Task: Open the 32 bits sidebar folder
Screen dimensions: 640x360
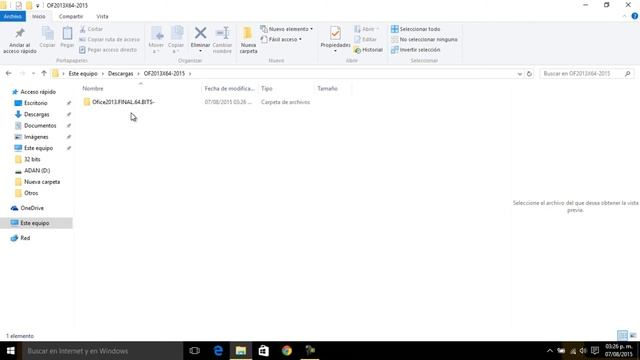Action: tap(28, 159)
